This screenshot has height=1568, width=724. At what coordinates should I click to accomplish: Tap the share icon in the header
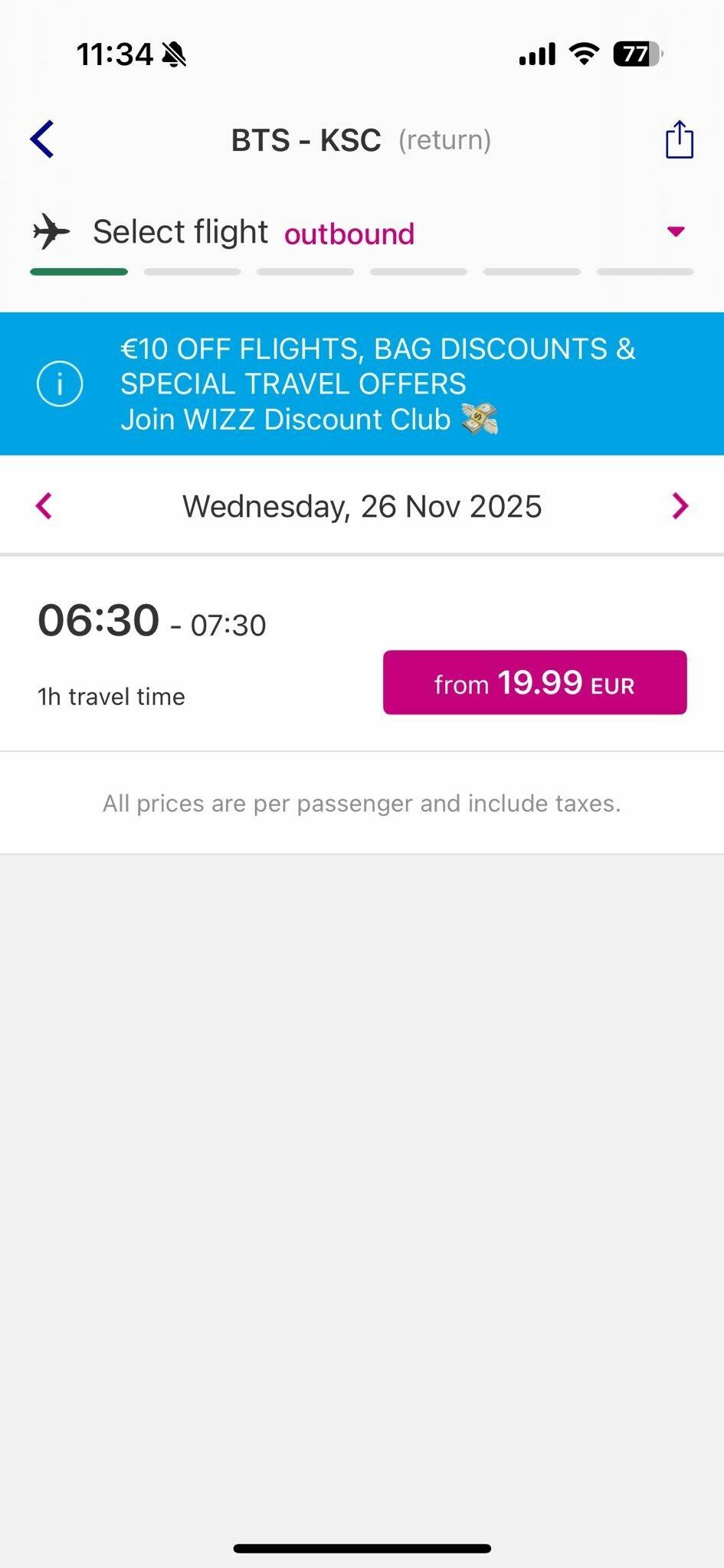coord(679,140)
